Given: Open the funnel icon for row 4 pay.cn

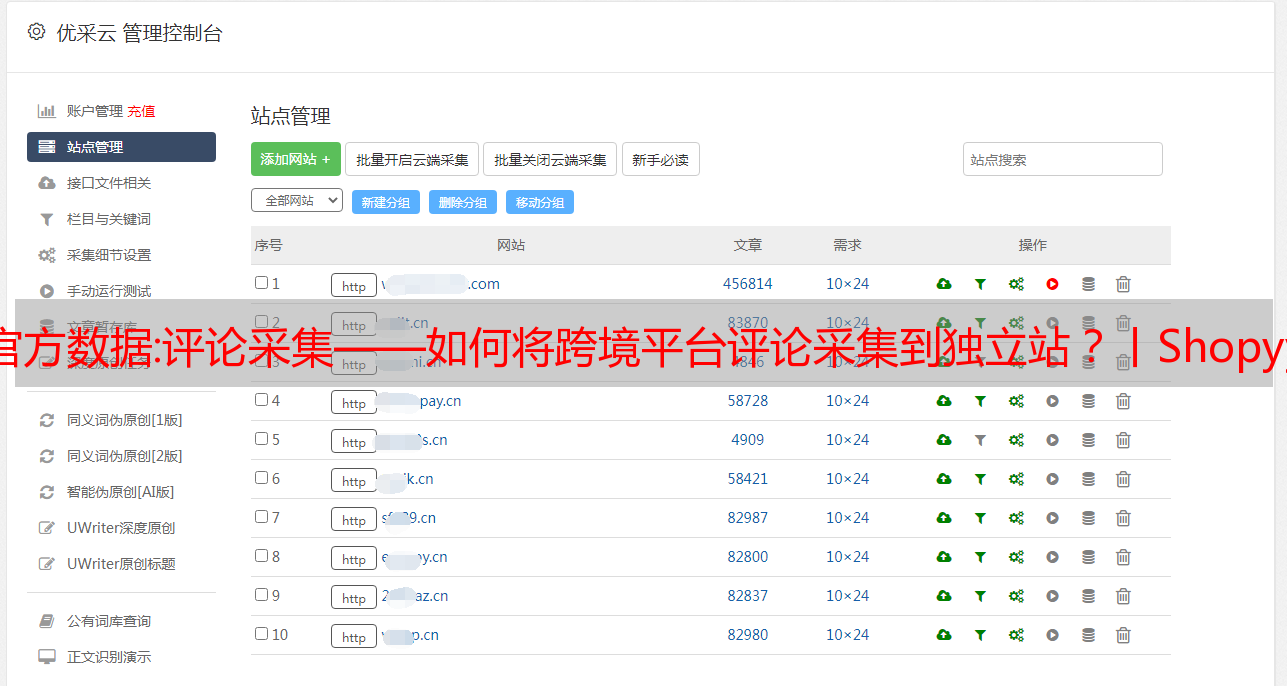Looking at the screenshot, I should (x=980, y=401).
